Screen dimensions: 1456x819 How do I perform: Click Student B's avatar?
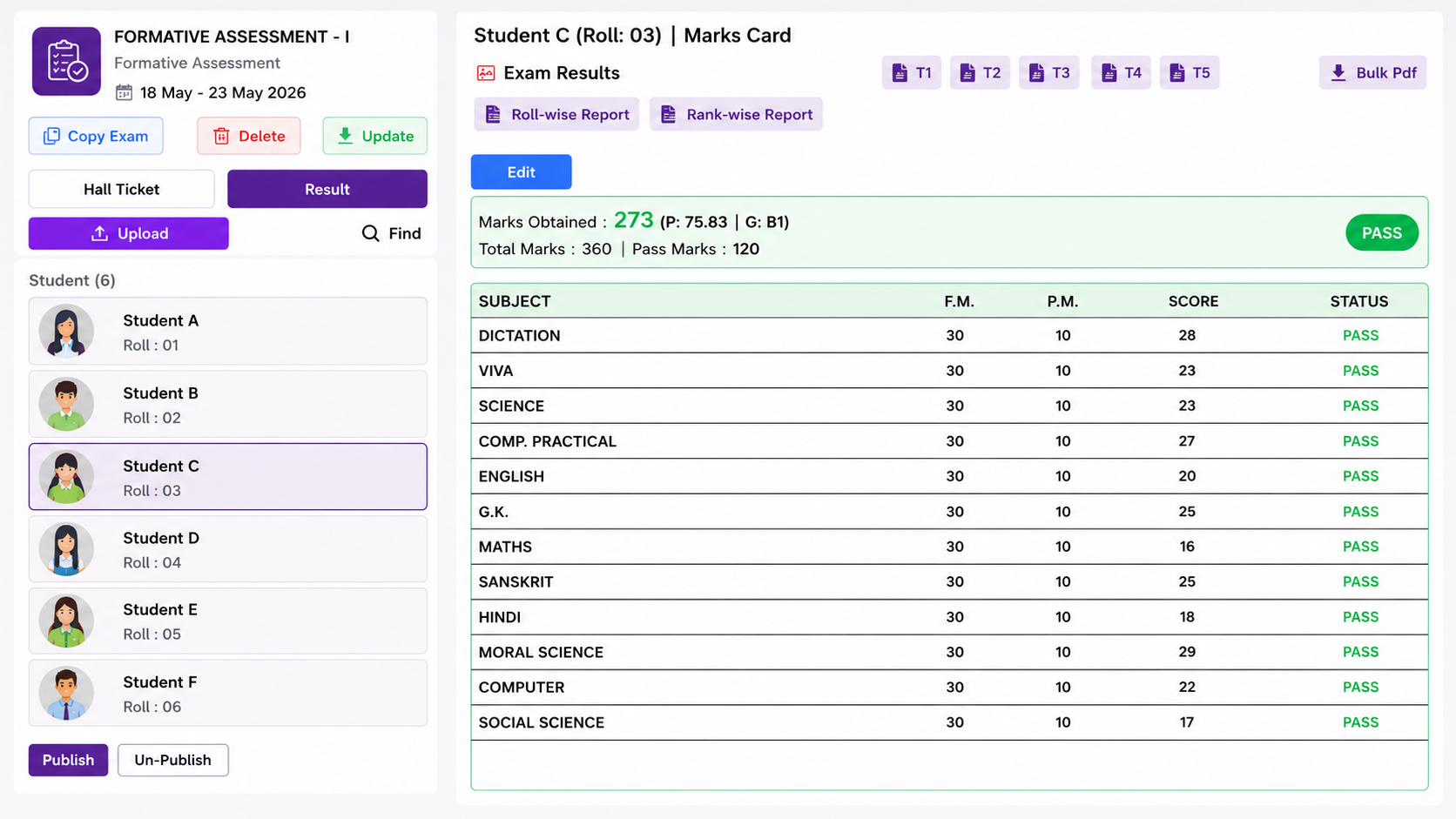[66, 404]
